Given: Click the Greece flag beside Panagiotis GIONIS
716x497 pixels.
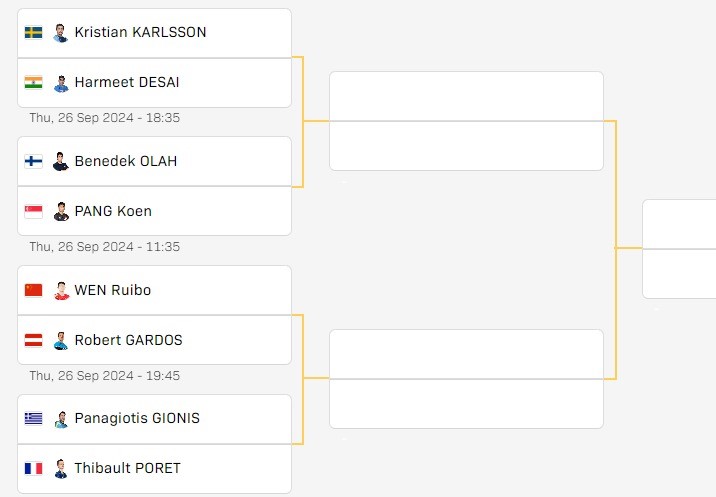Looking at the screenshot, I should [33, 418].
